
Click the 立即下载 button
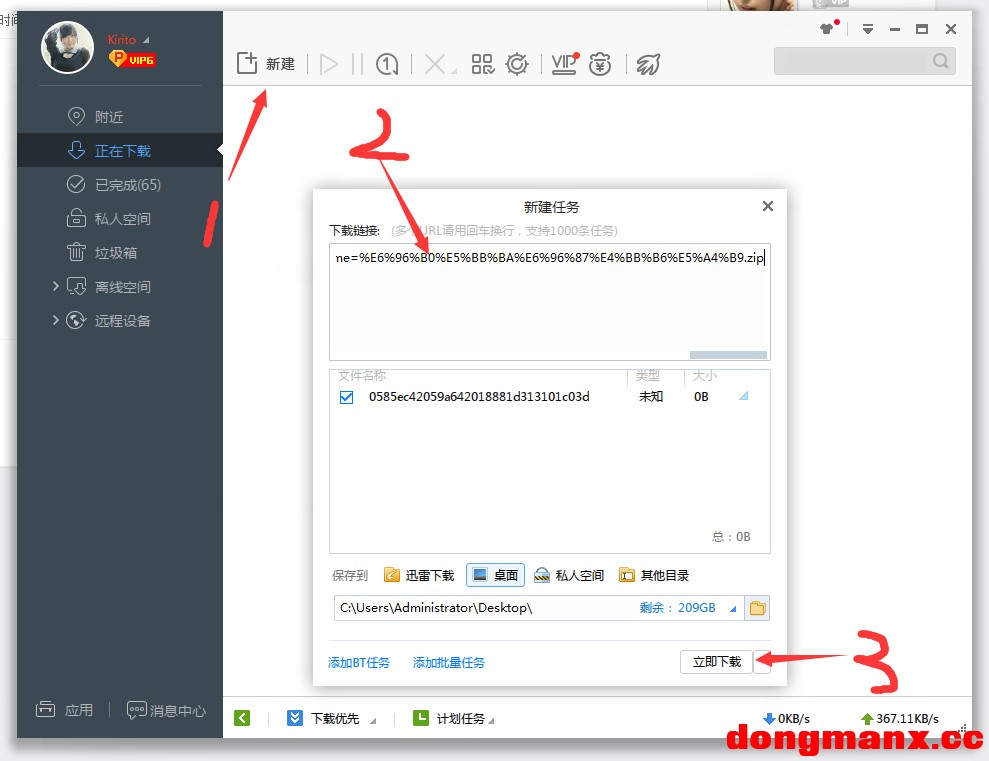coord(716,661)
